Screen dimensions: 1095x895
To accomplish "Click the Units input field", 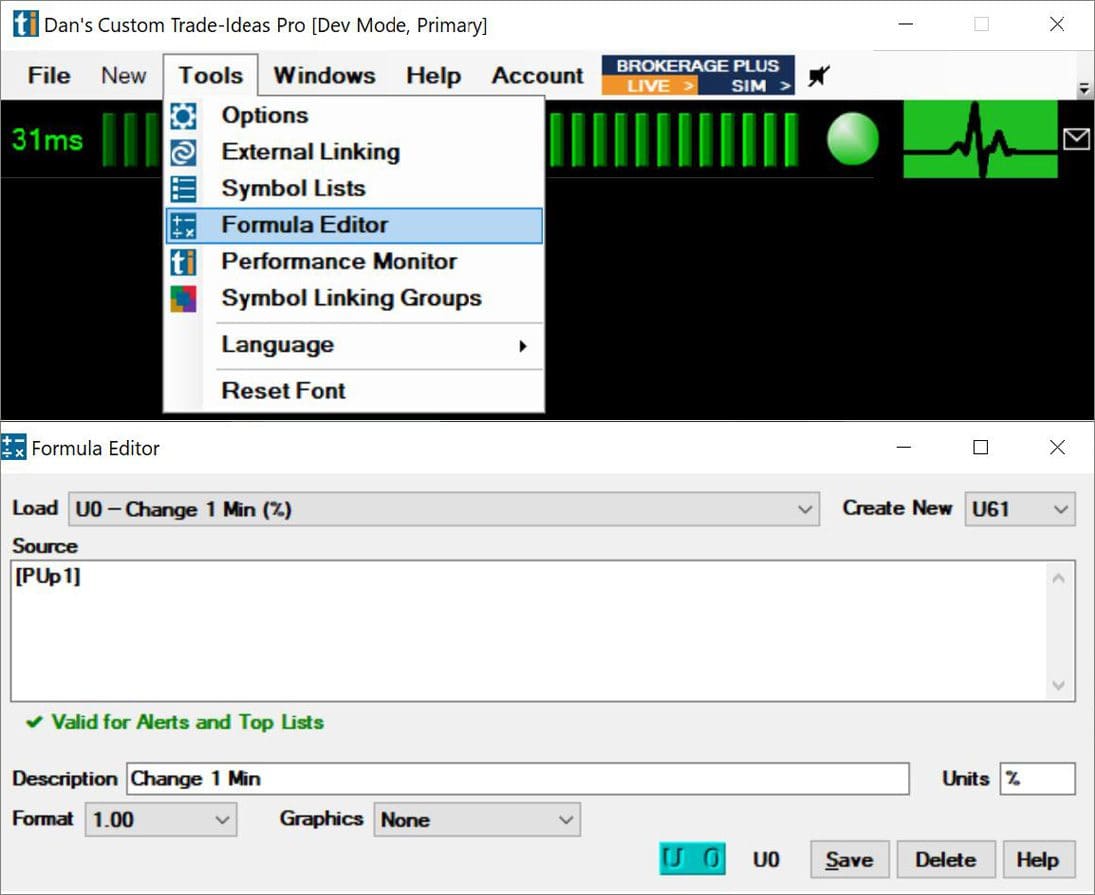I will 1037,778.
